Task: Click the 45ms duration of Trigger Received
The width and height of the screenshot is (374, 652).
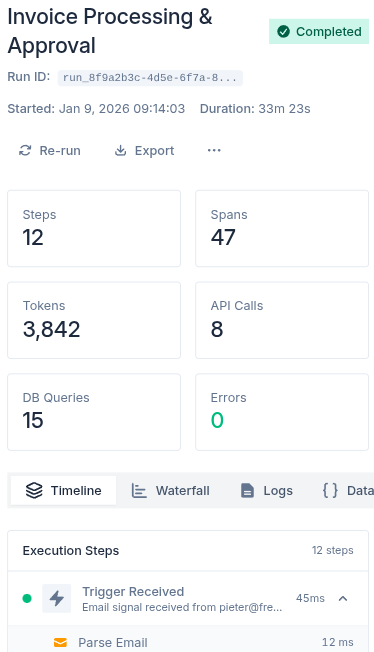Action: click(x=310, y=598)
